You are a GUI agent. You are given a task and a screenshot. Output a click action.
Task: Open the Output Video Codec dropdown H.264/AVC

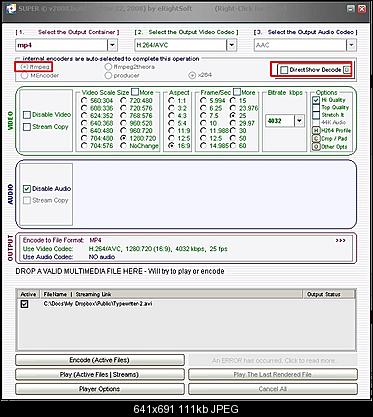coord(232,45)
